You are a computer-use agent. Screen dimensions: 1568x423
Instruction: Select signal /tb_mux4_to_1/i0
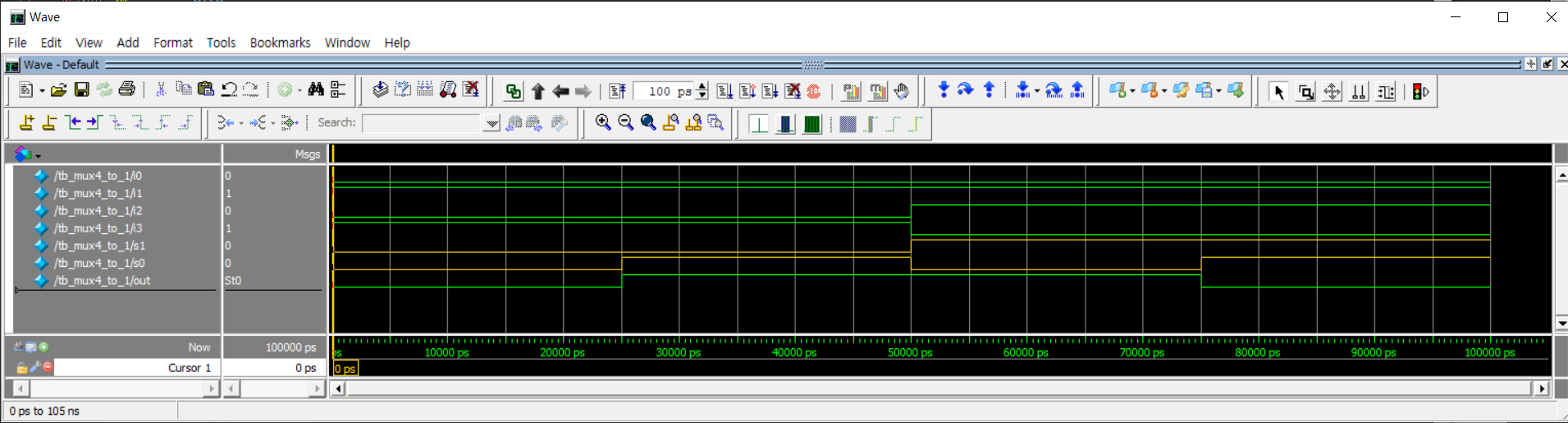98,176
